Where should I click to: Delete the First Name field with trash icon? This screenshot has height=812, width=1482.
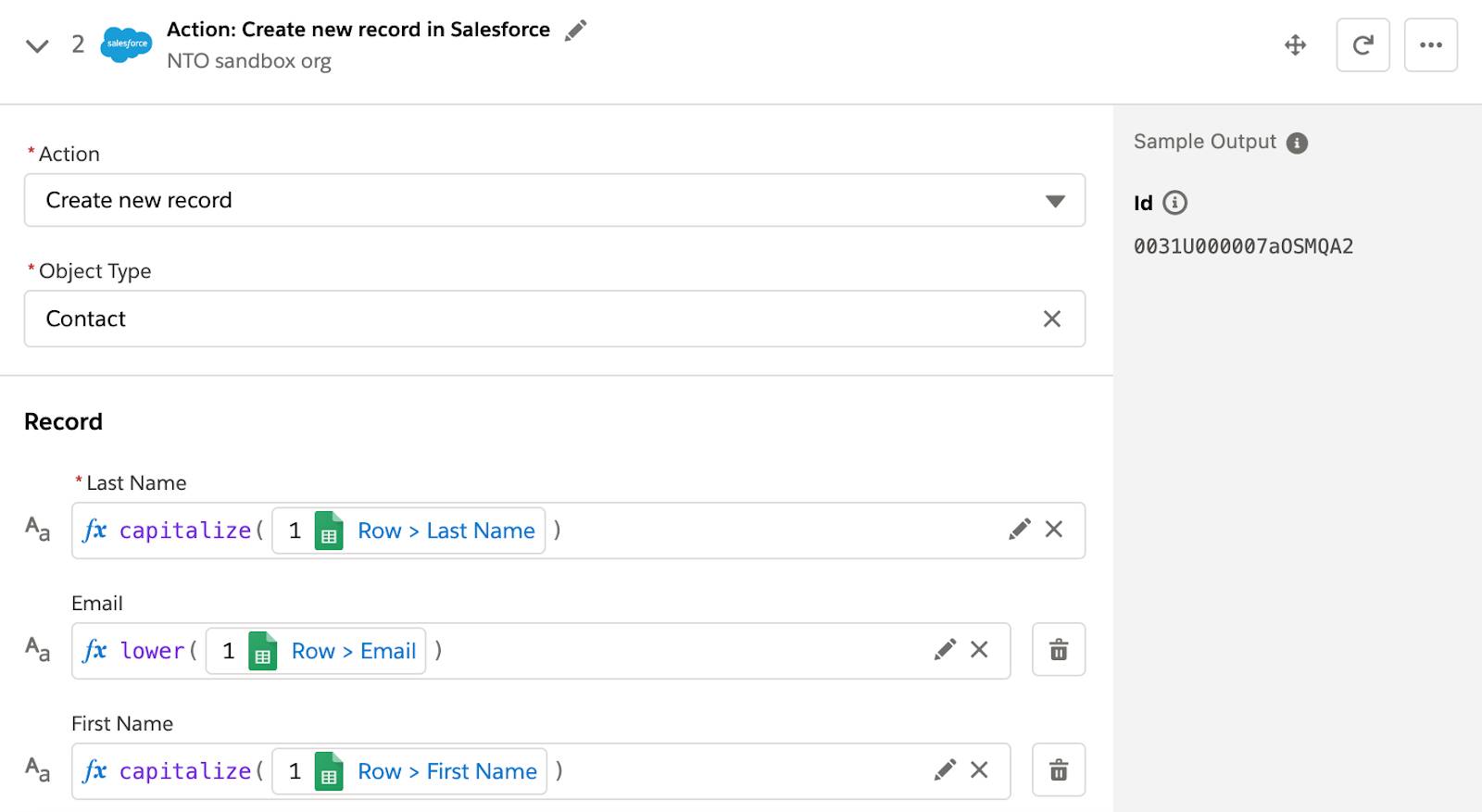pyautogui.click(x=1059, y=770)
